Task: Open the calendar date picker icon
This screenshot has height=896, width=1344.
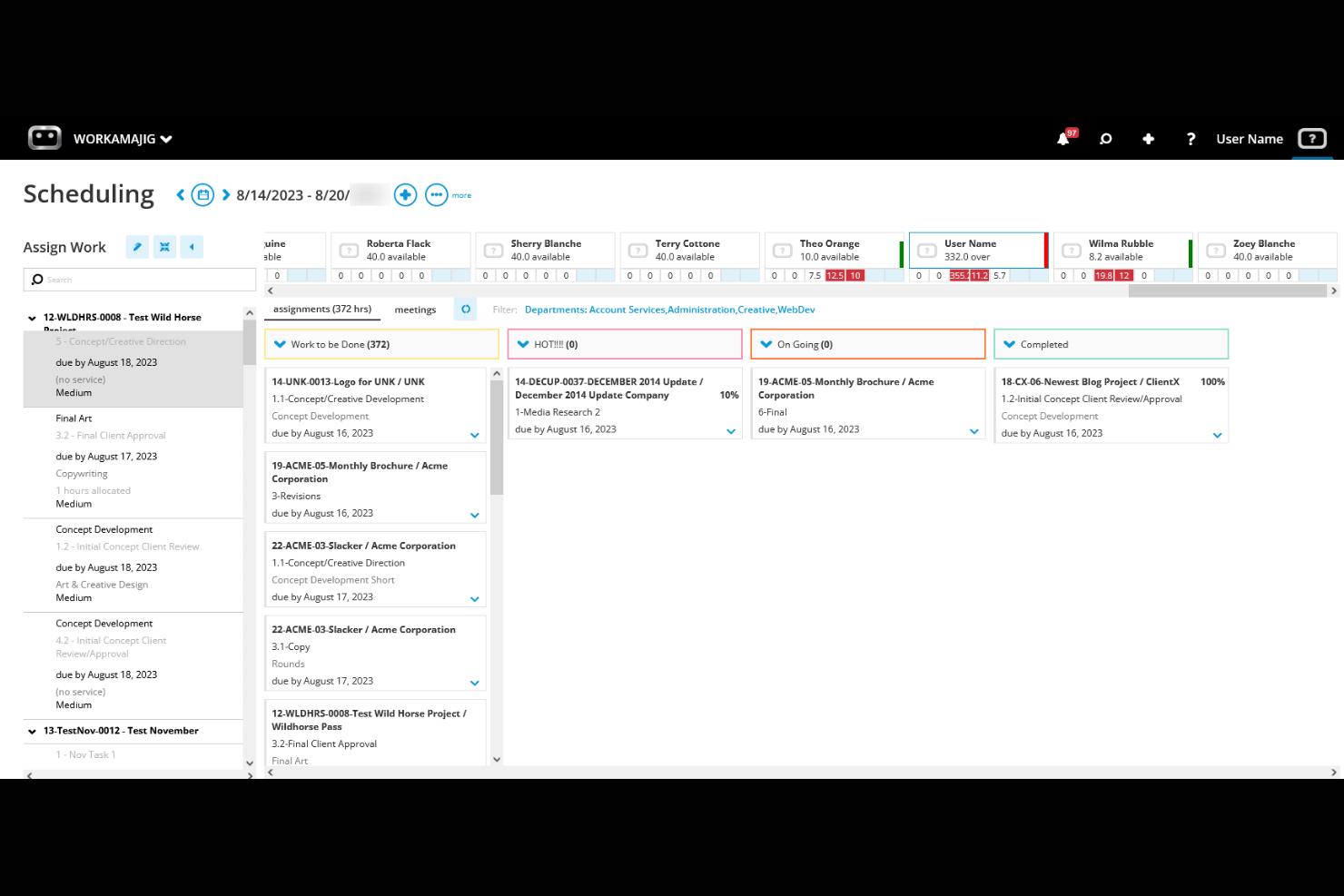Action: [x=203, y=194]
